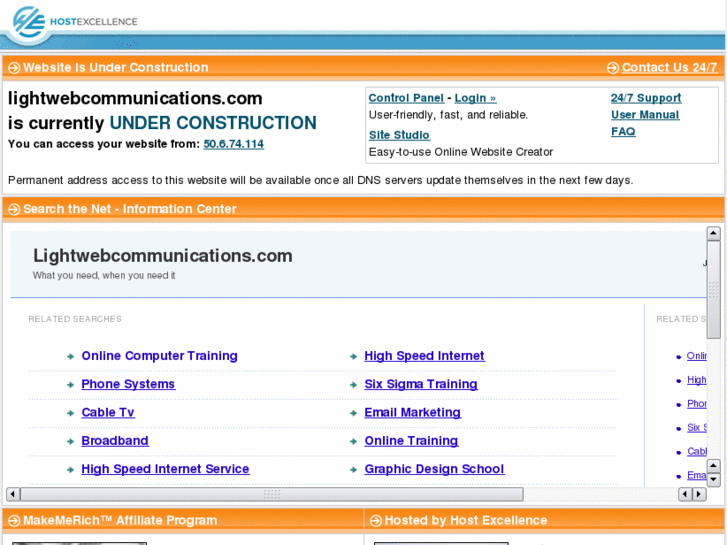Screen dimensions: 727x545
Task: Click arrow icon beside MakeMeRich Affiliate Program
Action: [14, 520]
